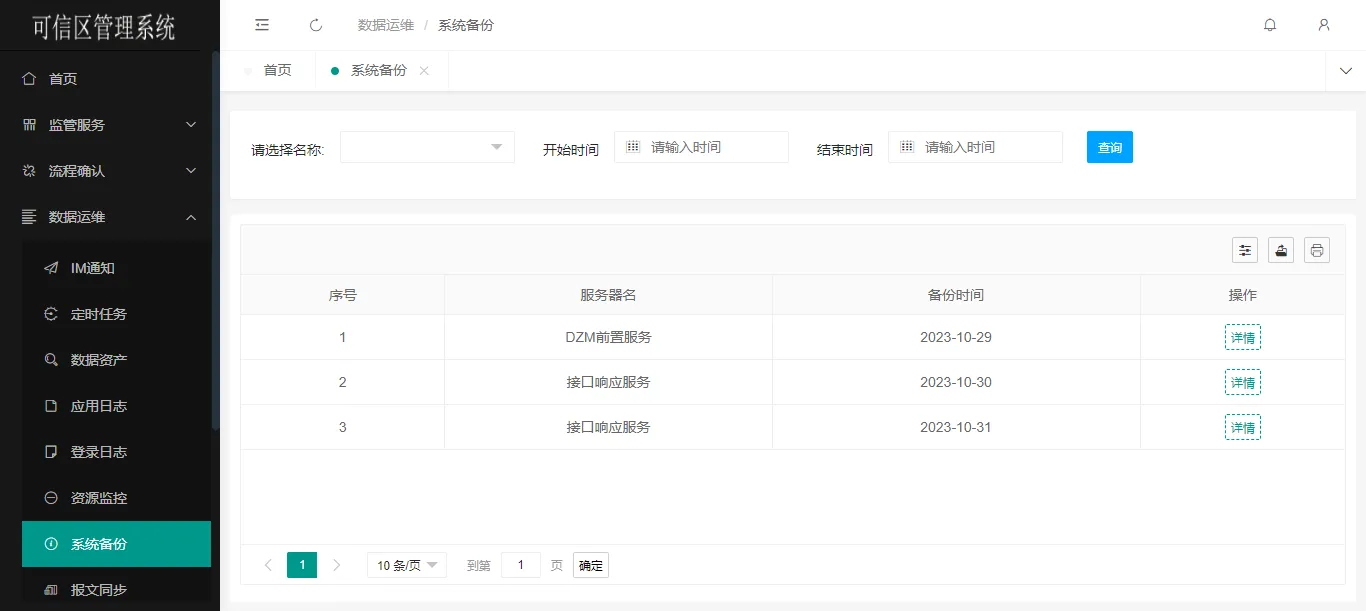
Task: Click the 查询 button
Action: point(1109,147)
